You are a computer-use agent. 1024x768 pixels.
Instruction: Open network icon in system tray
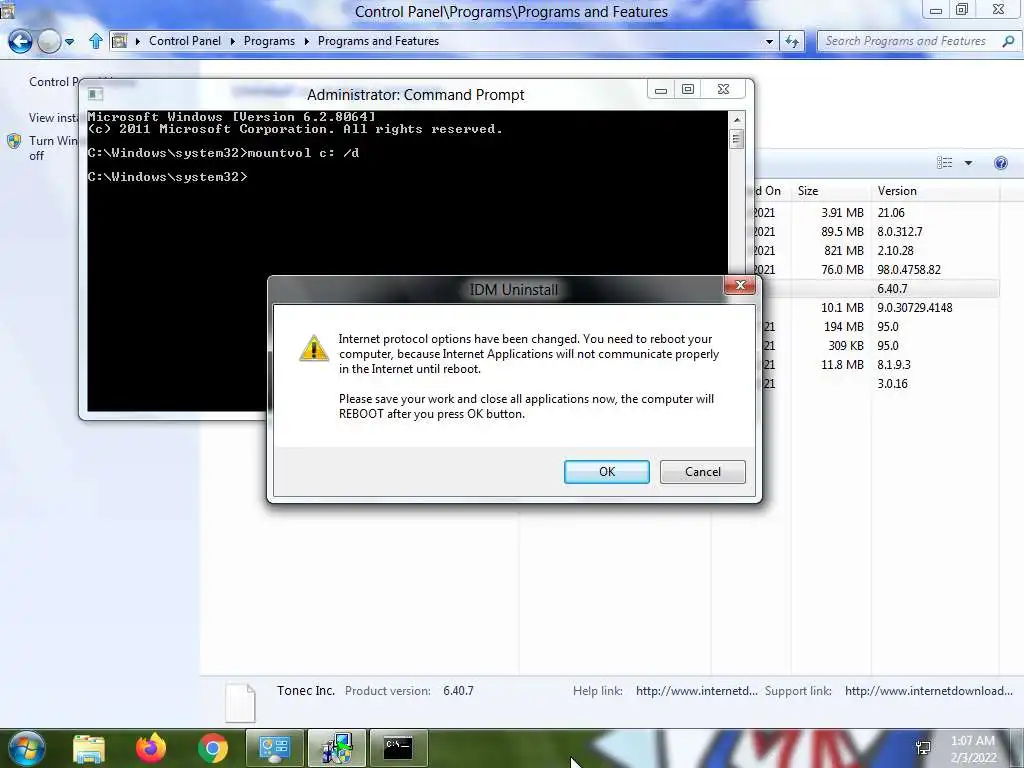click(923, 748)
